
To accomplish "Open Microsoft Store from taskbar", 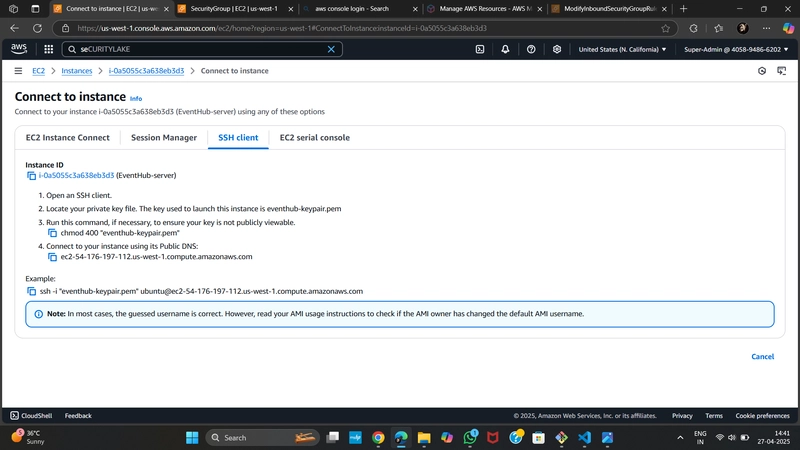I will pos(538,437).
